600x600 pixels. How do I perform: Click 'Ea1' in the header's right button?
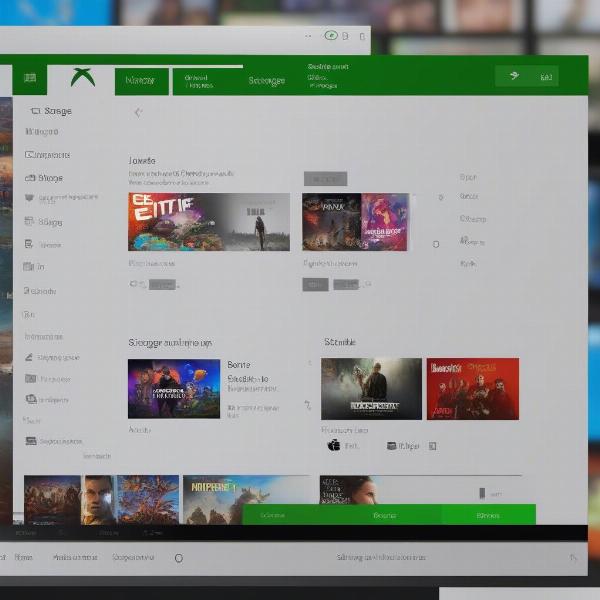[x=546, y=77]
